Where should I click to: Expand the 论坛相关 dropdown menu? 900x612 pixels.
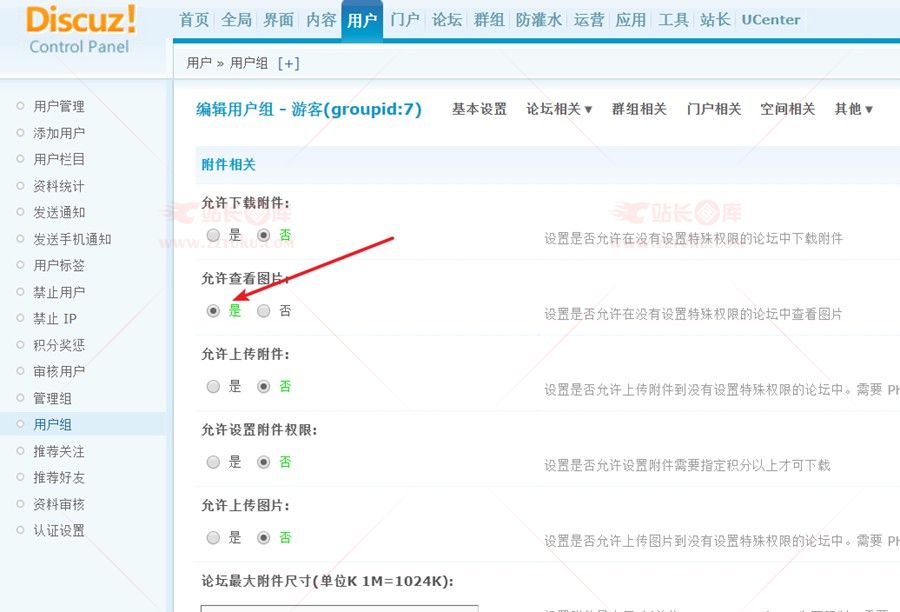point(559,109)
